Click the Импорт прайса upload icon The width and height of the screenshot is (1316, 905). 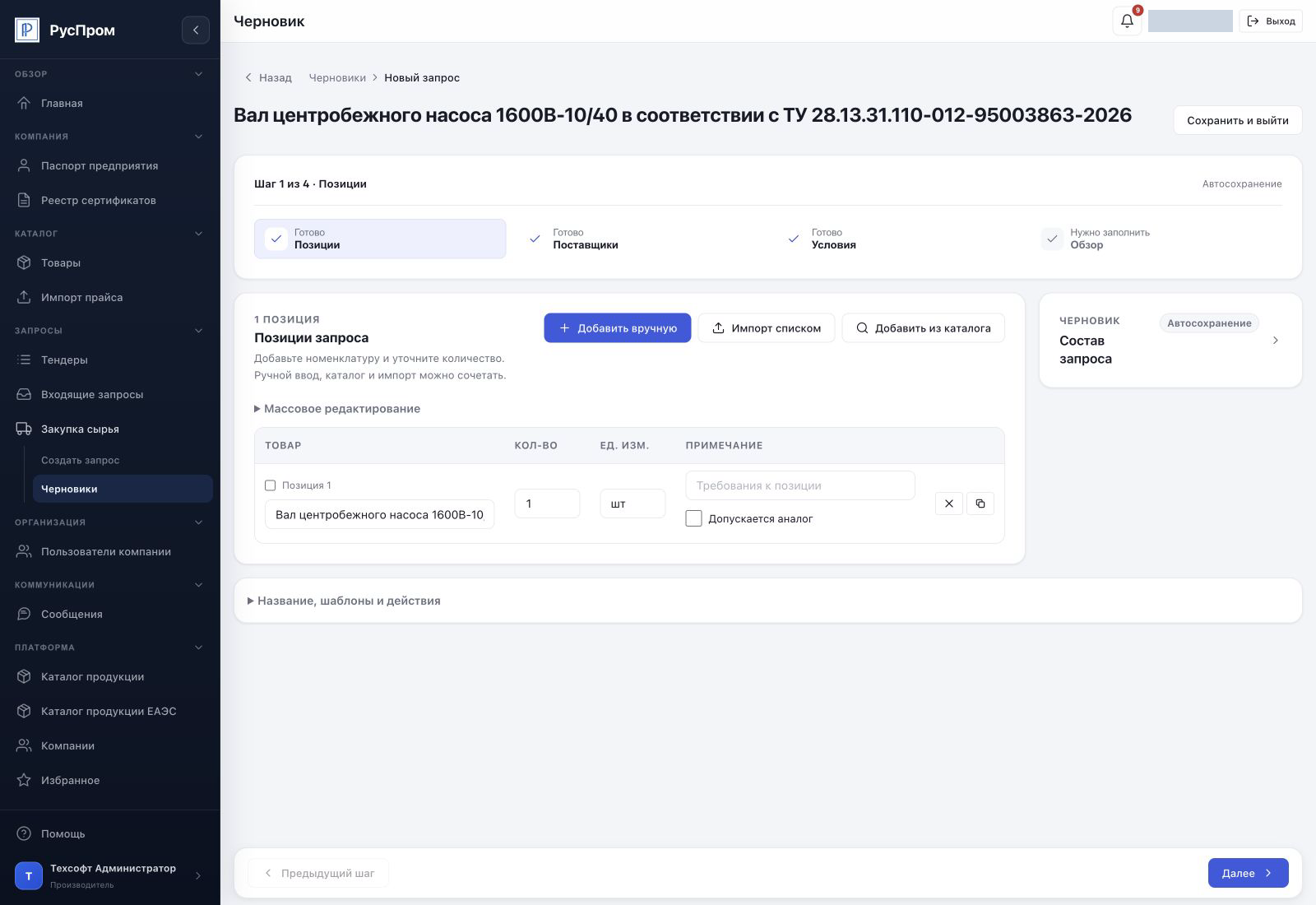click(x=25, y=297)
